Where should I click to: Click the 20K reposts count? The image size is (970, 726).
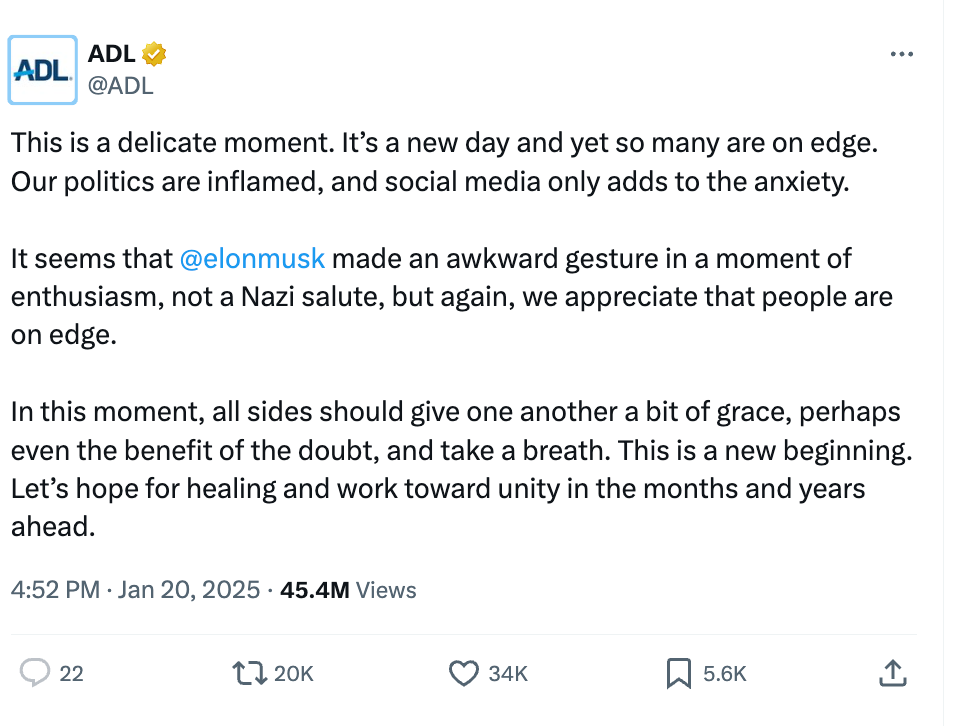294,674
